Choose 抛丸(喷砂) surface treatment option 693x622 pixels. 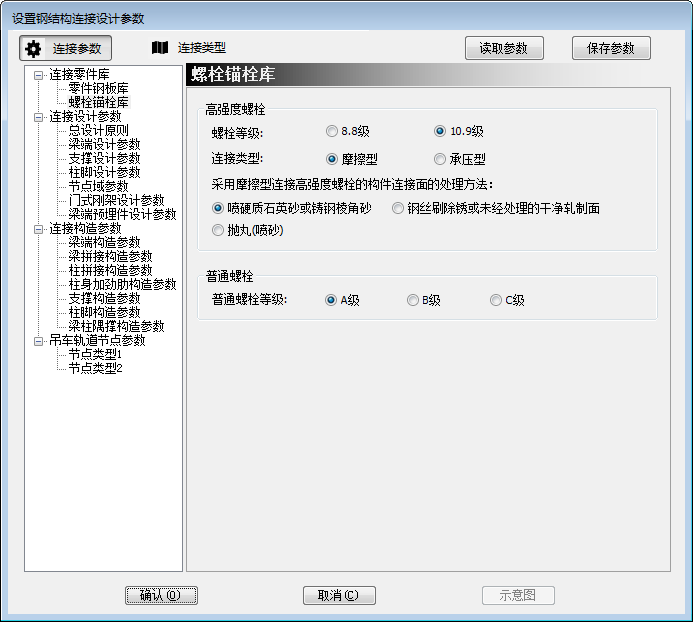(218, 231)
